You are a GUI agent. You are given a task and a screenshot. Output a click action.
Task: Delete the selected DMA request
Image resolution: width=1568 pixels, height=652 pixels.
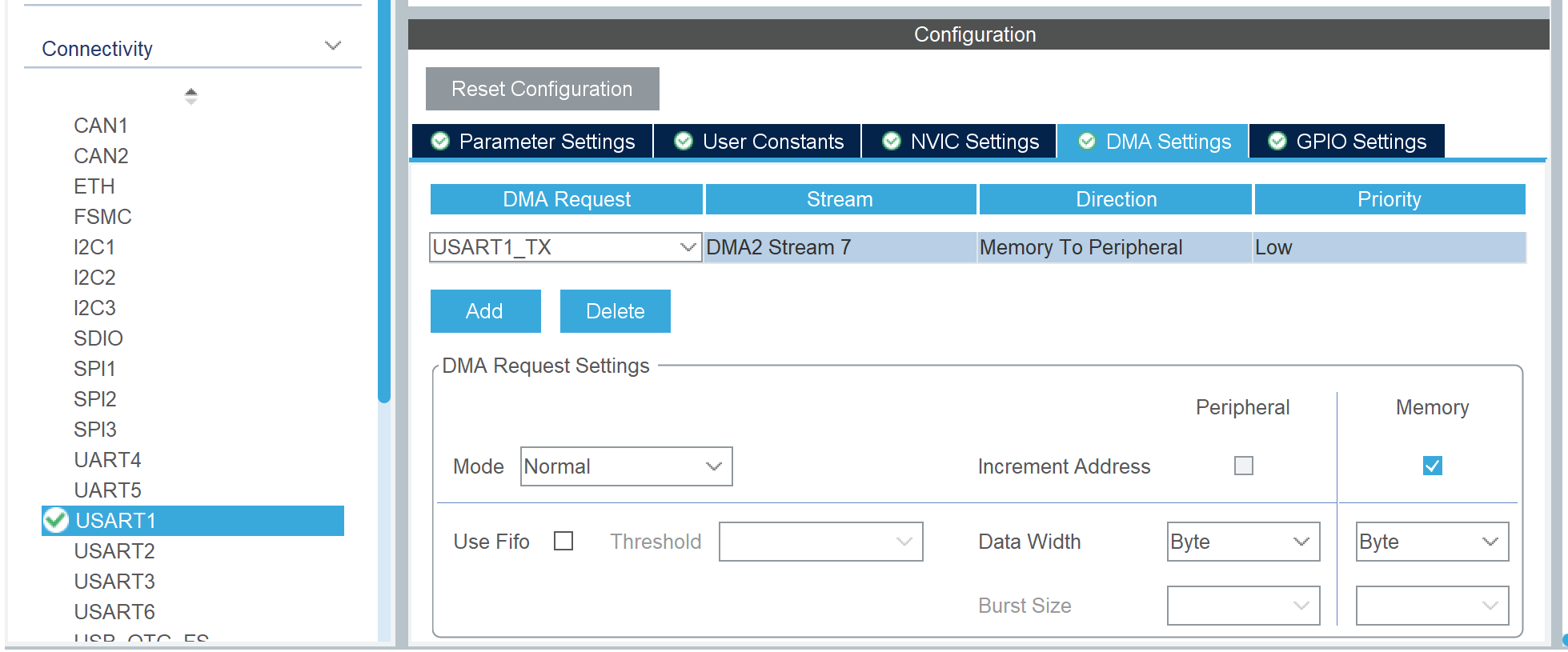tap(615, 311)
